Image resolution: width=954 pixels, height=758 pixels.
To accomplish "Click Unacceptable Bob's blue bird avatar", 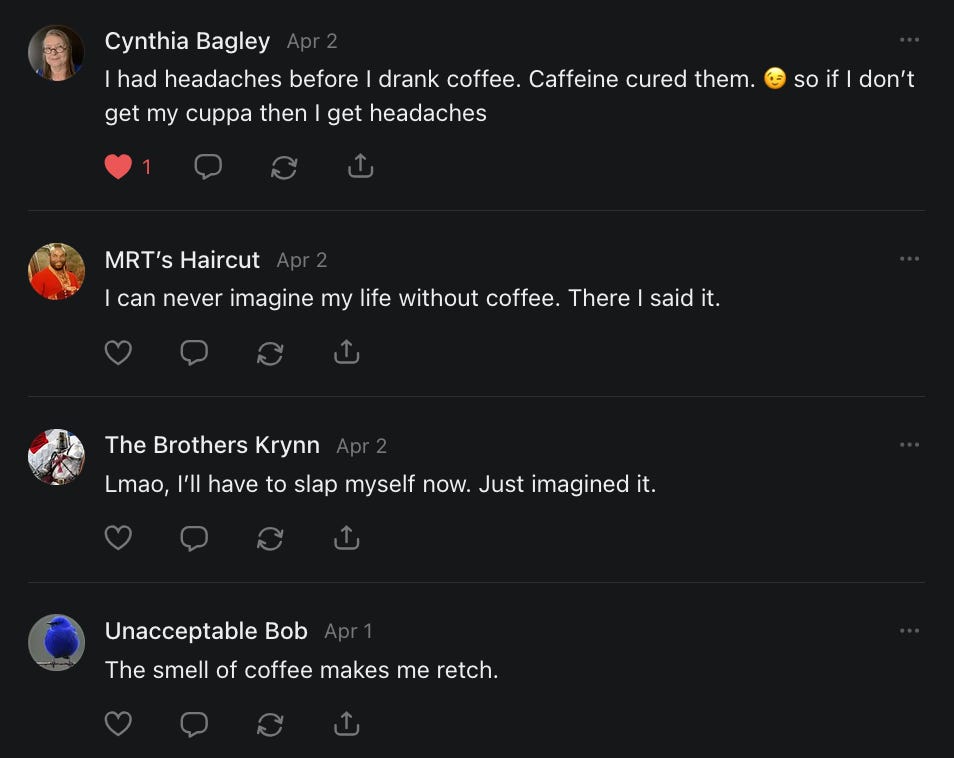I will click(x=56, y=642).
